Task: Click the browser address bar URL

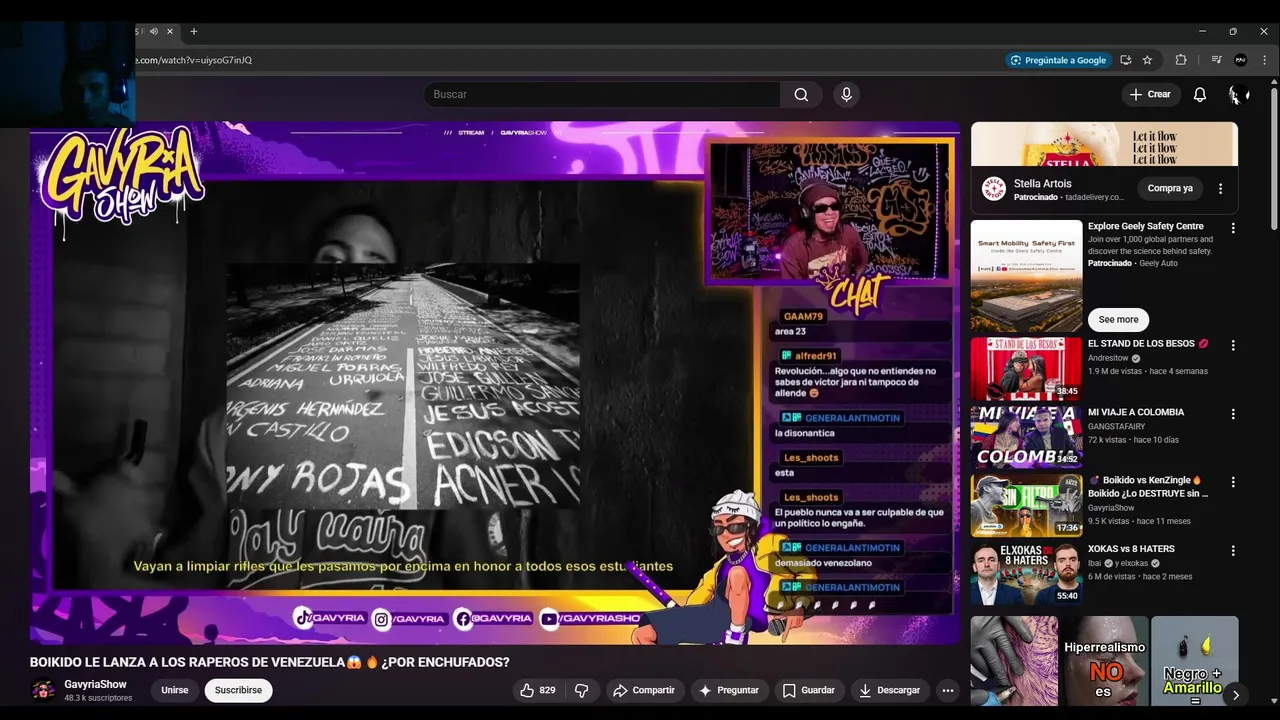Action: (193, 60)
